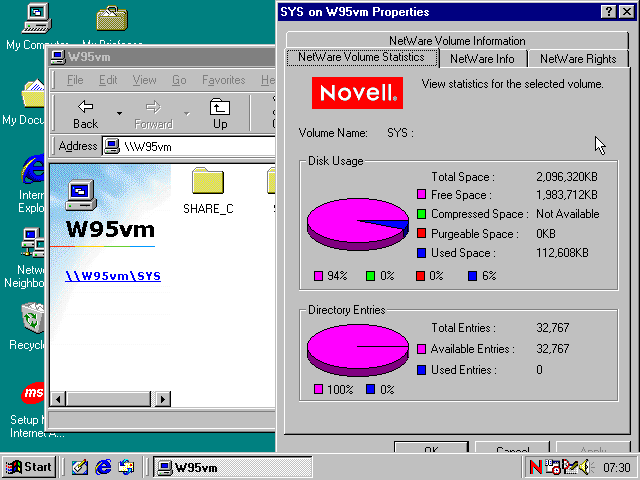Click the address bar showing \\W95vm

tap(189, 147)
